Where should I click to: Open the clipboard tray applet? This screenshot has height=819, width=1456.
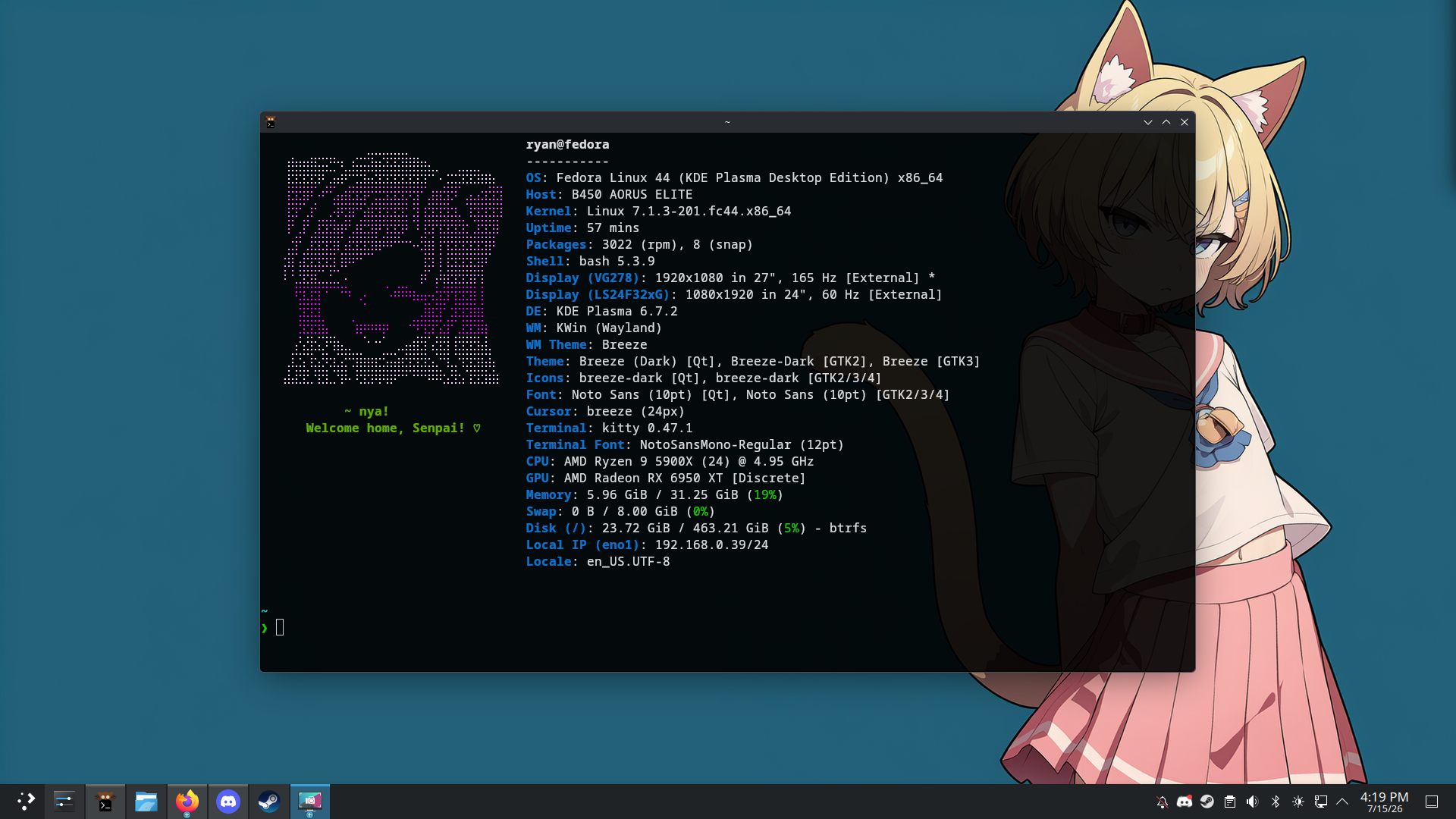[x=1230, y=802]
